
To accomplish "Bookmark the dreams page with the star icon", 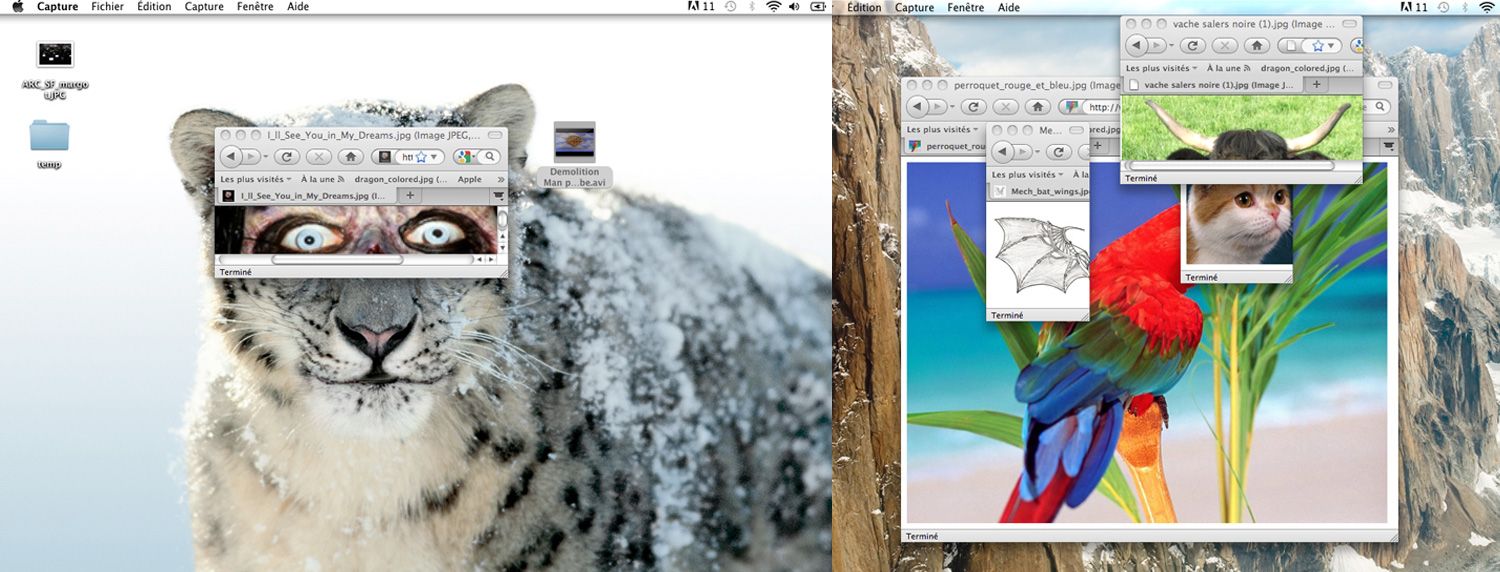I will [421, 157].
